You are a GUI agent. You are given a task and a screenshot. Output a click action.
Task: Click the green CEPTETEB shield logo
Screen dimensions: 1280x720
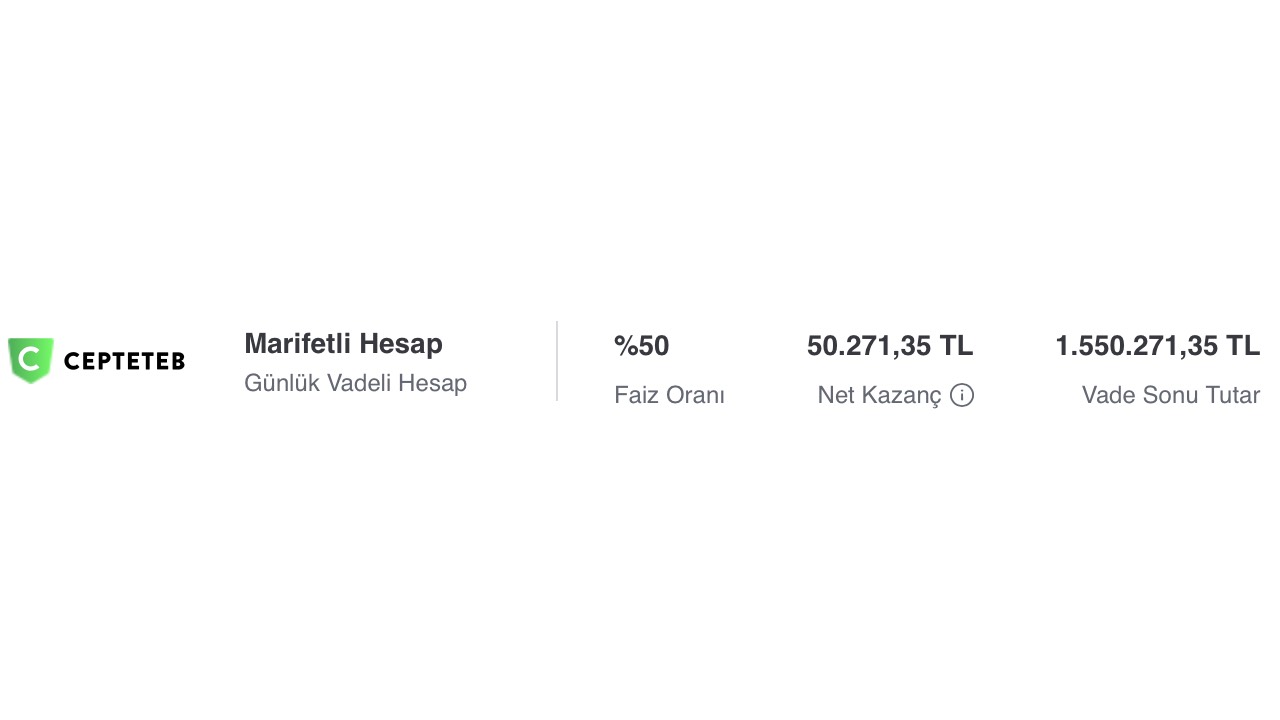tap(30, 360)
